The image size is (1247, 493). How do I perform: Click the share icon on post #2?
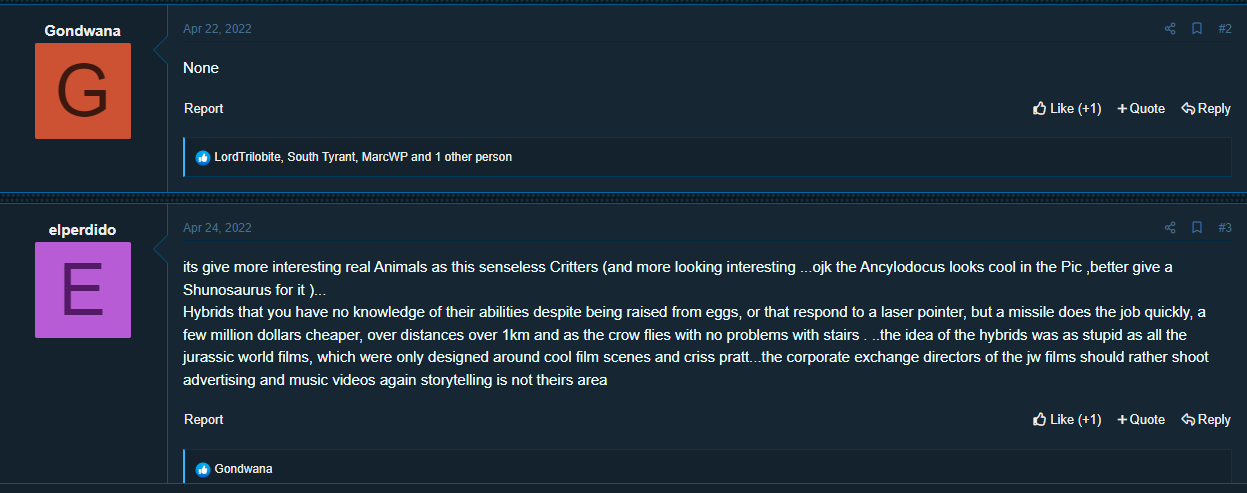(x=1170, y=29)
